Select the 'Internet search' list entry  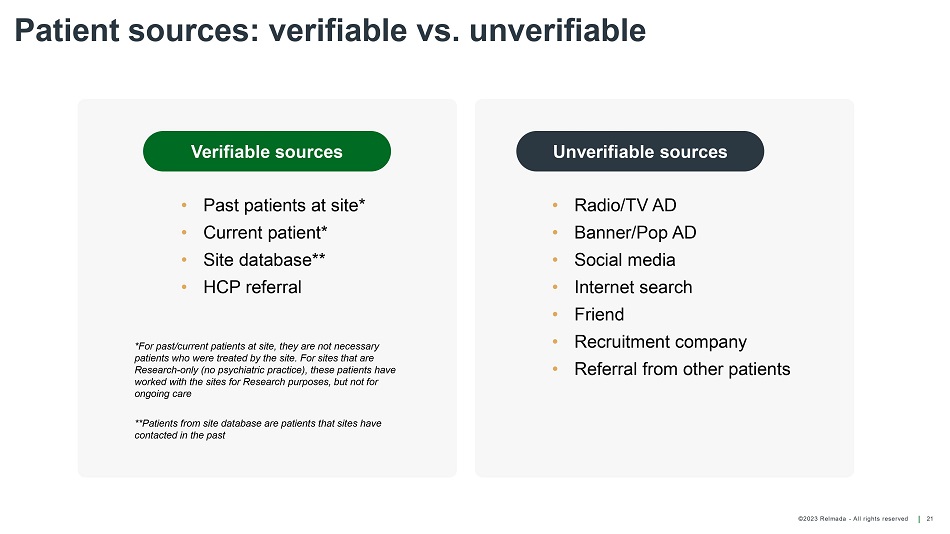[633, 287]
